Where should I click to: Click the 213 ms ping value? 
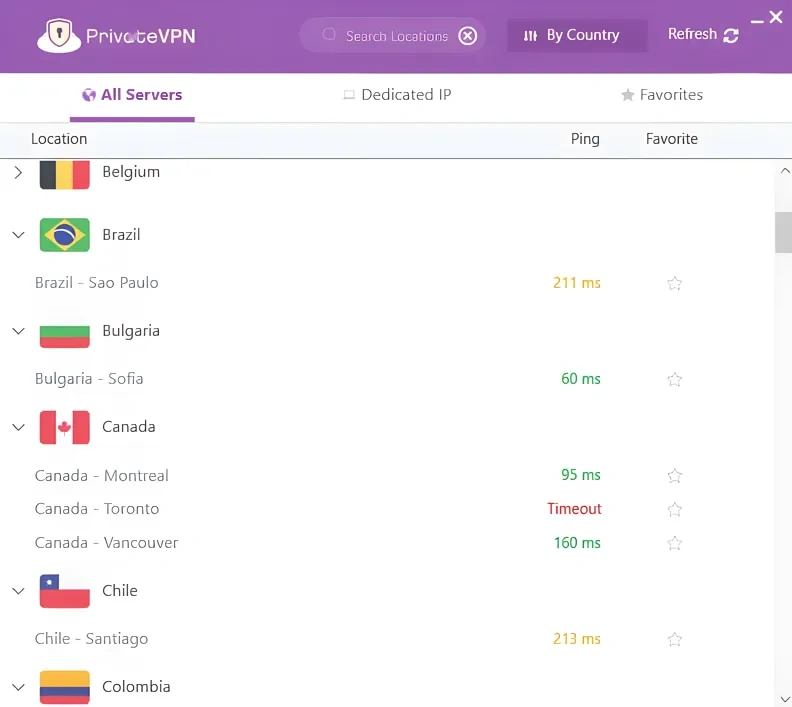tap(576, 639)
